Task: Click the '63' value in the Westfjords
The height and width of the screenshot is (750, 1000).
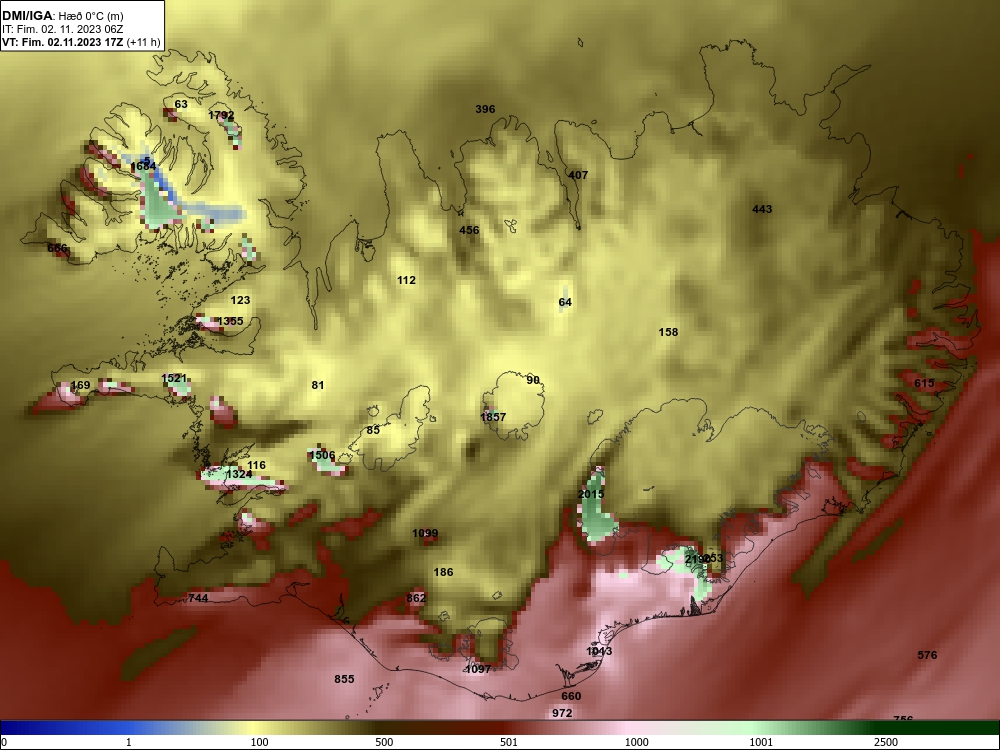Action: tap(181, 104)
